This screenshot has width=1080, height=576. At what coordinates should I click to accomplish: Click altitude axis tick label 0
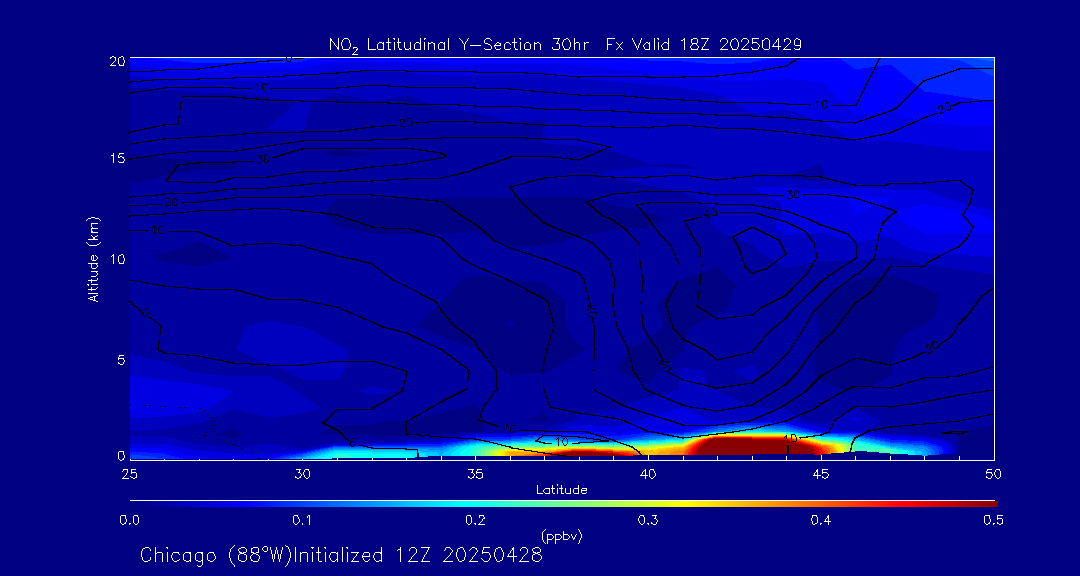tap(121, 455)
